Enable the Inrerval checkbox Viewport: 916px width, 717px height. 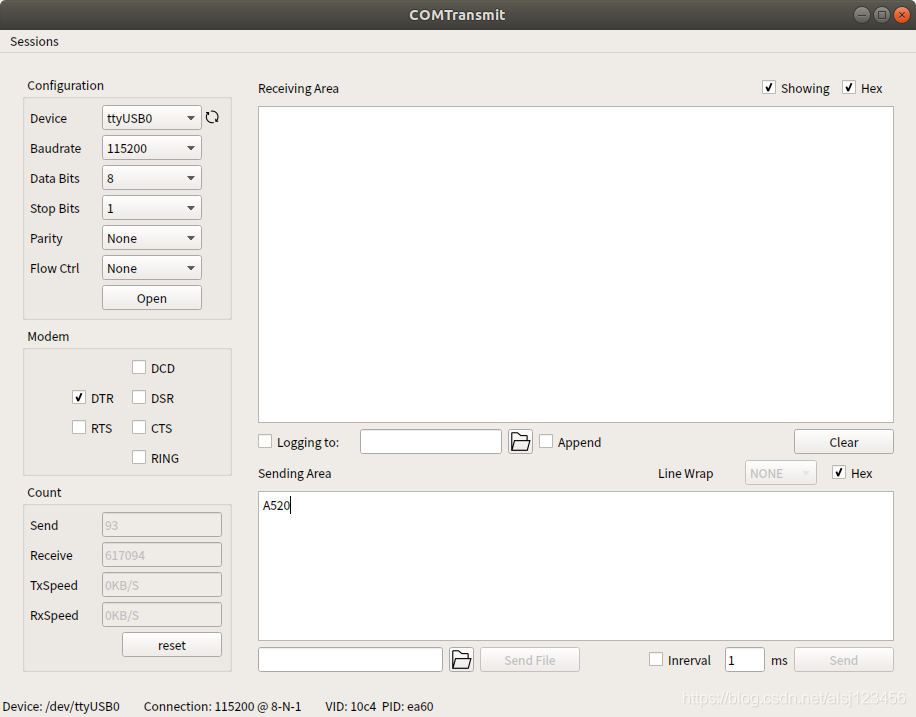click(656, 660)
